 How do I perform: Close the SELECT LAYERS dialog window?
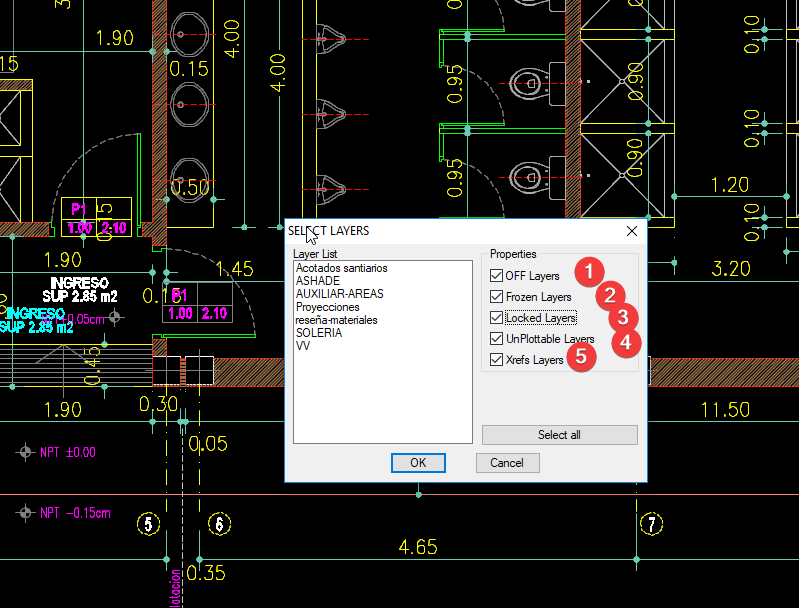click(x=632, y=231)
